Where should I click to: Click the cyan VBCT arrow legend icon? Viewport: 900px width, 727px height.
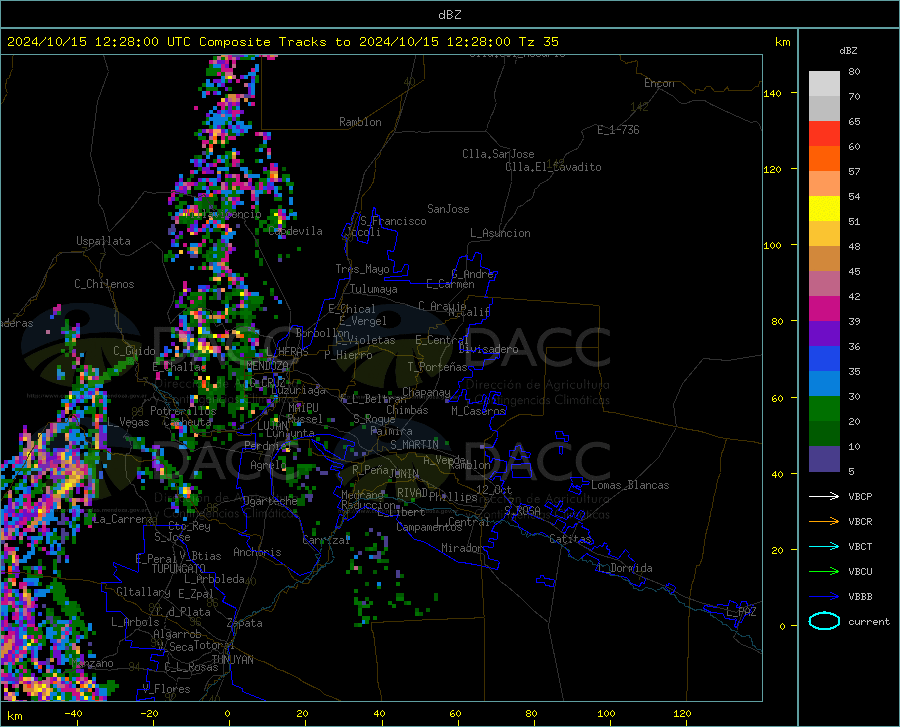click(824, 546)
